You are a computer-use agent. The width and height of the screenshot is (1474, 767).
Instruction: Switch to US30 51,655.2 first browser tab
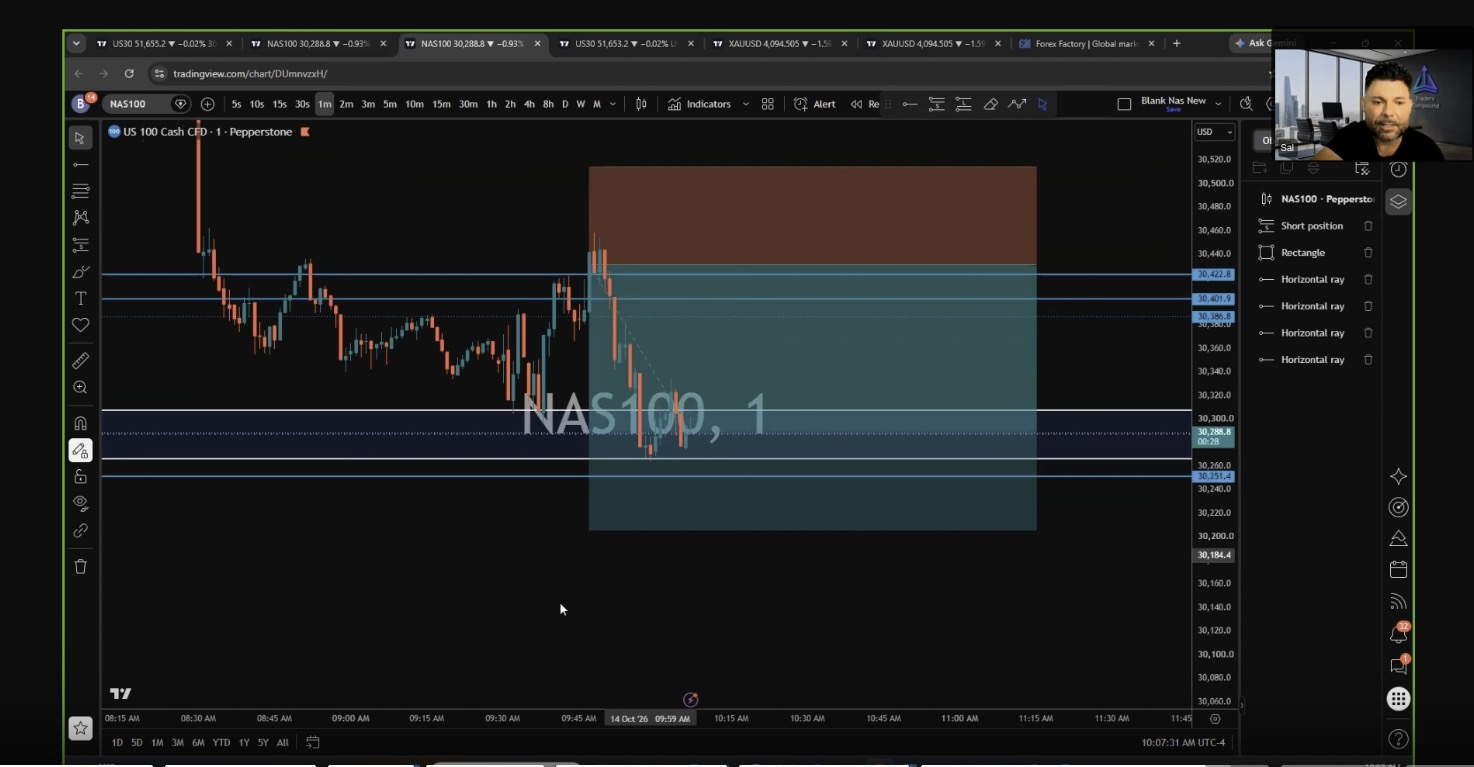coord(163,44)
